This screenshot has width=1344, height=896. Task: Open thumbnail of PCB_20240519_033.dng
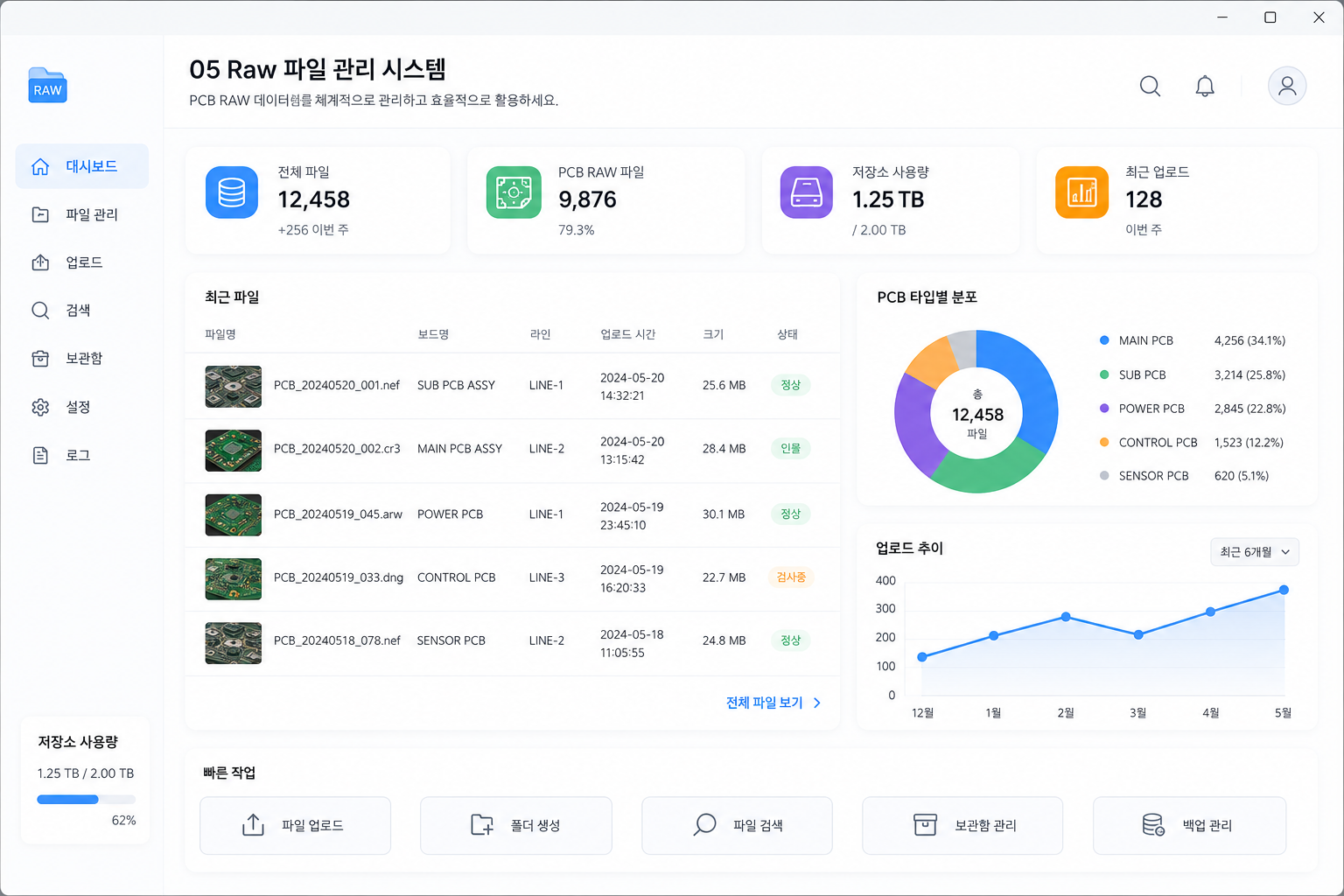click(x=234, y=578)
